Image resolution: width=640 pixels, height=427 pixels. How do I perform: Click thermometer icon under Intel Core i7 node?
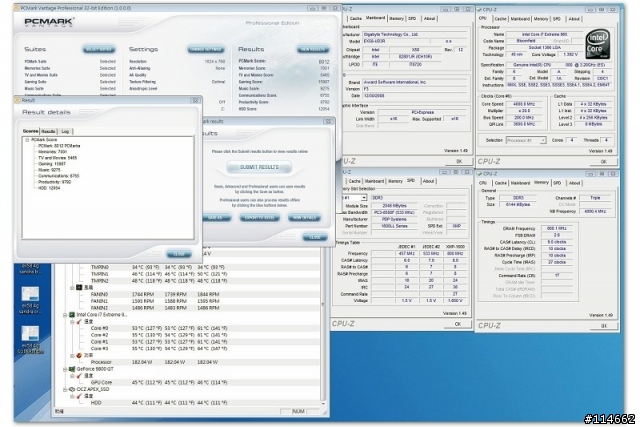tap(79, 322)
